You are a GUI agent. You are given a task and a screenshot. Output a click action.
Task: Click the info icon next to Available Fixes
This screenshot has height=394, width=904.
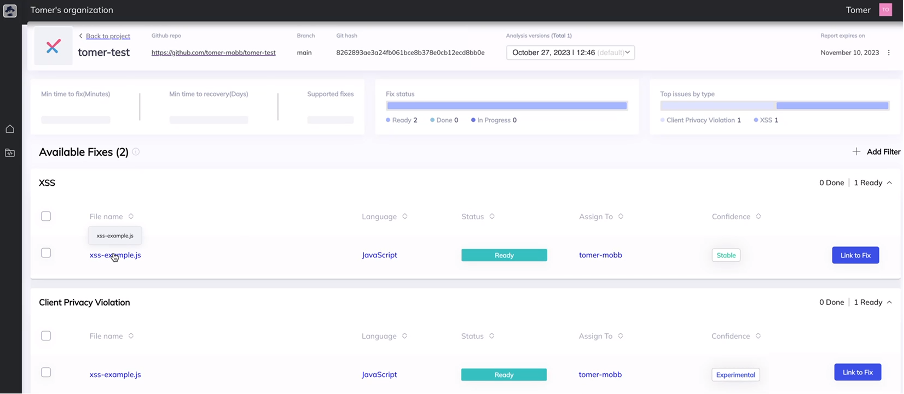point(135,152)
